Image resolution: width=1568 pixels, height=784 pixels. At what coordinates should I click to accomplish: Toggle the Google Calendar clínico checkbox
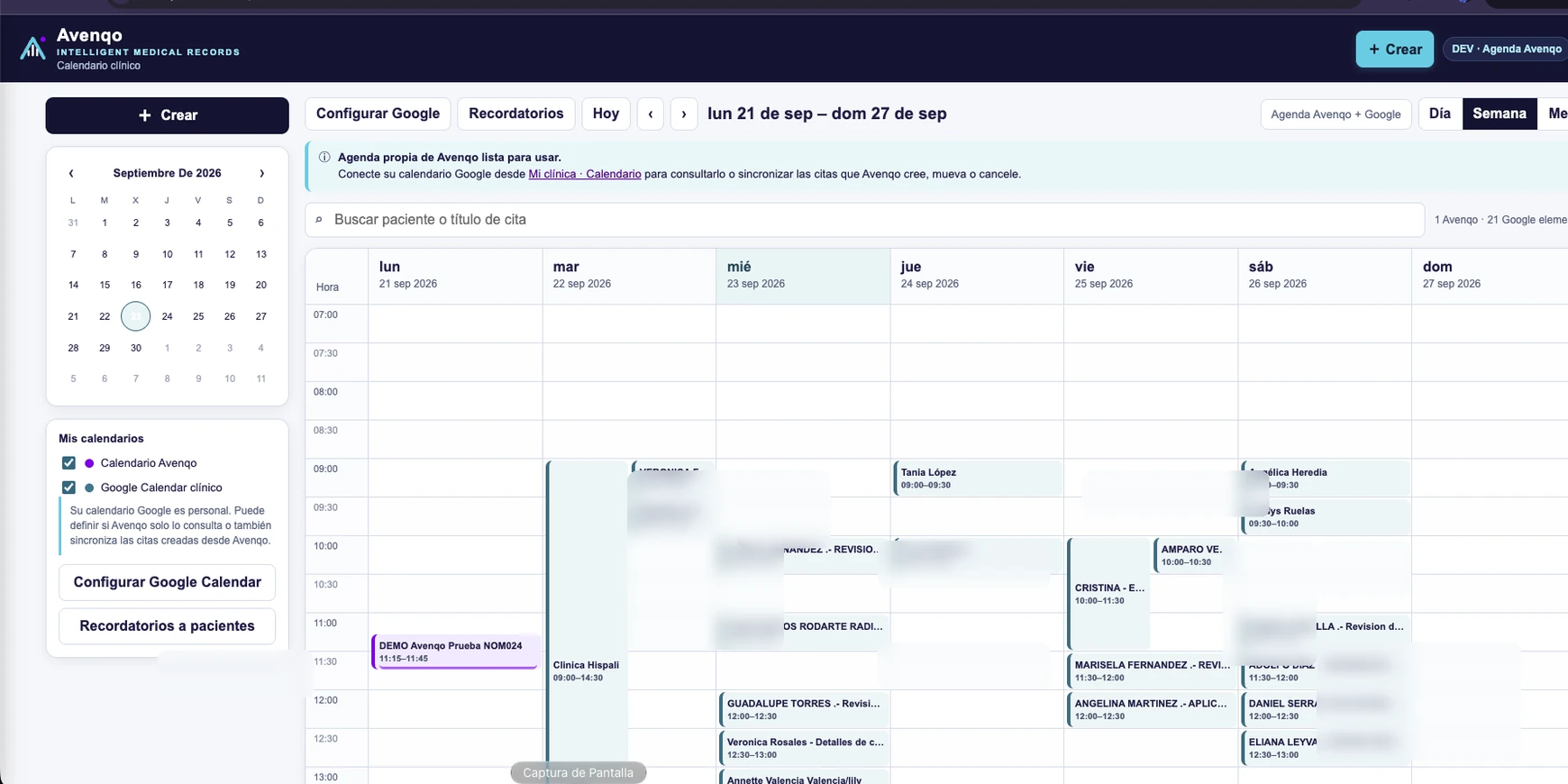68,488
